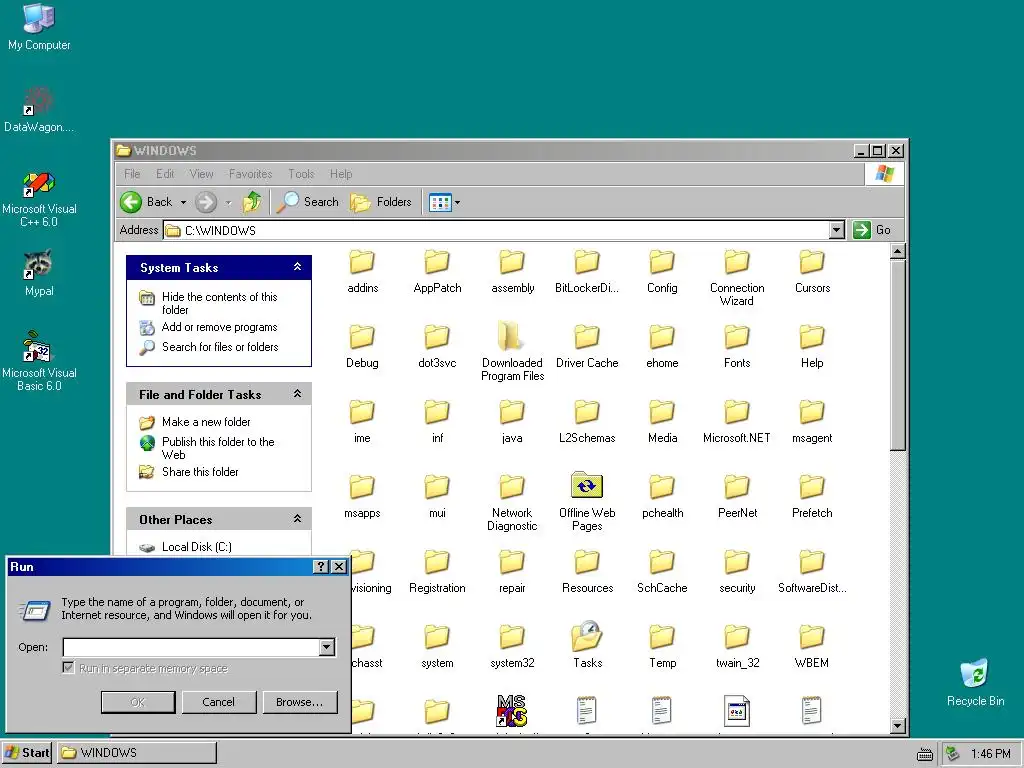Select the Driver Cache folder
This screenshot has height=768, width=1024.
(x=586, y=347)
